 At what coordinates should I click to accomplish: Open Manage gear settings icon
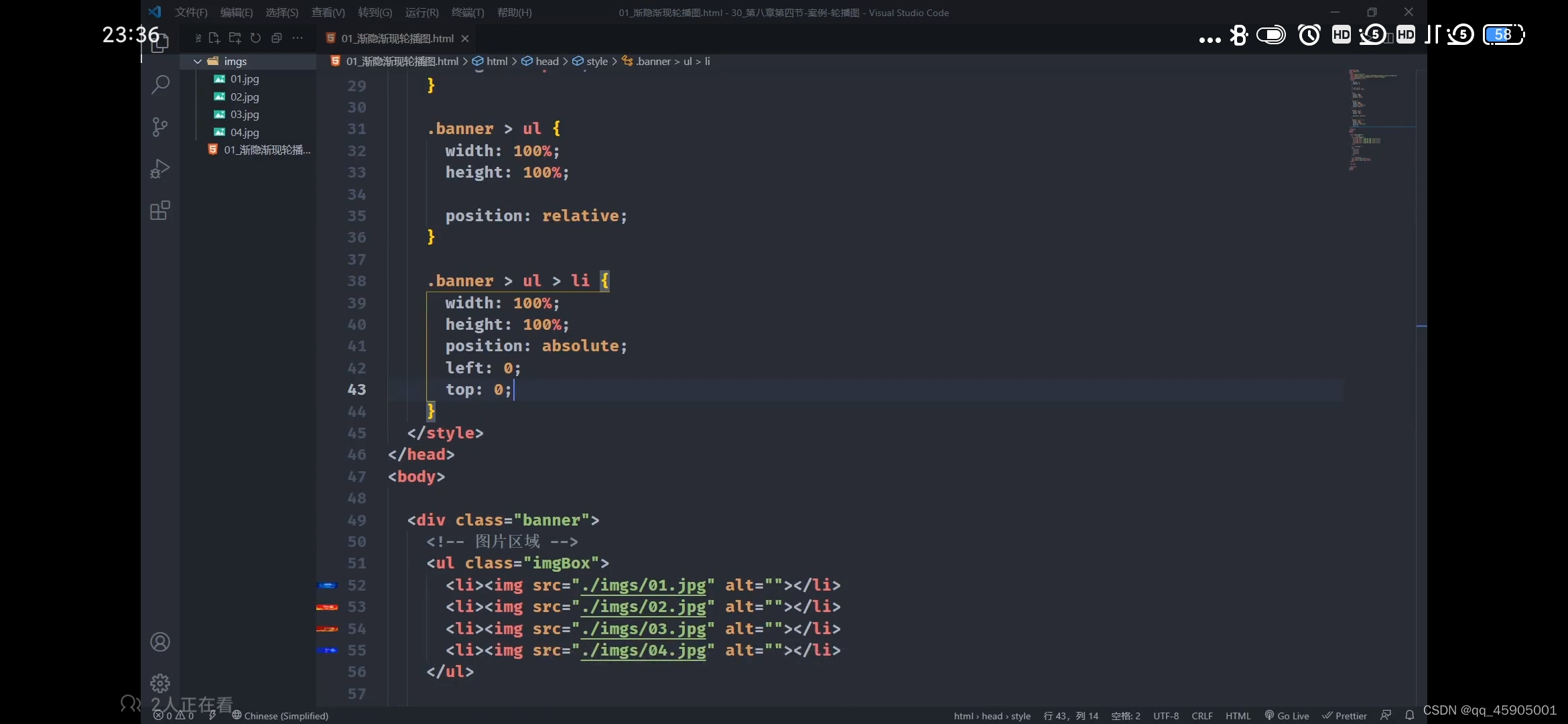[x=160, y=683]
